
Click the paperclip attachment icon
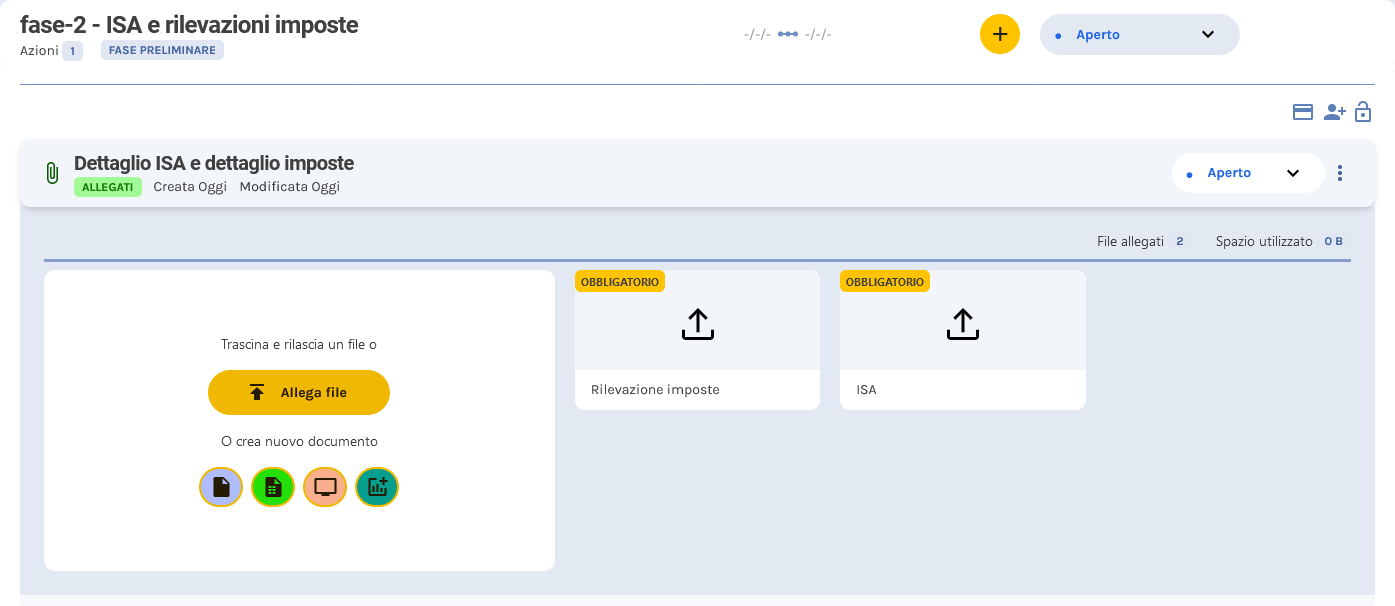pyautogui.click(x=50, y=172)
